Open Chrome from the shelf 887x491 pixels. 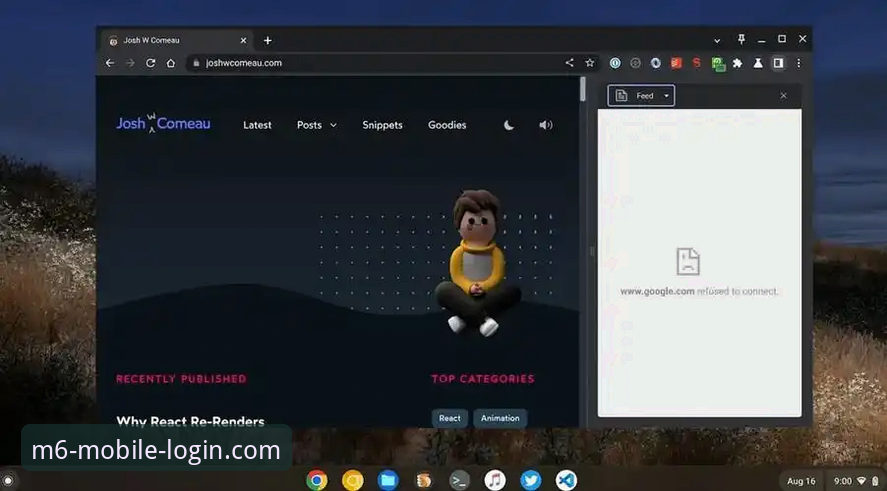click(317, 480)
